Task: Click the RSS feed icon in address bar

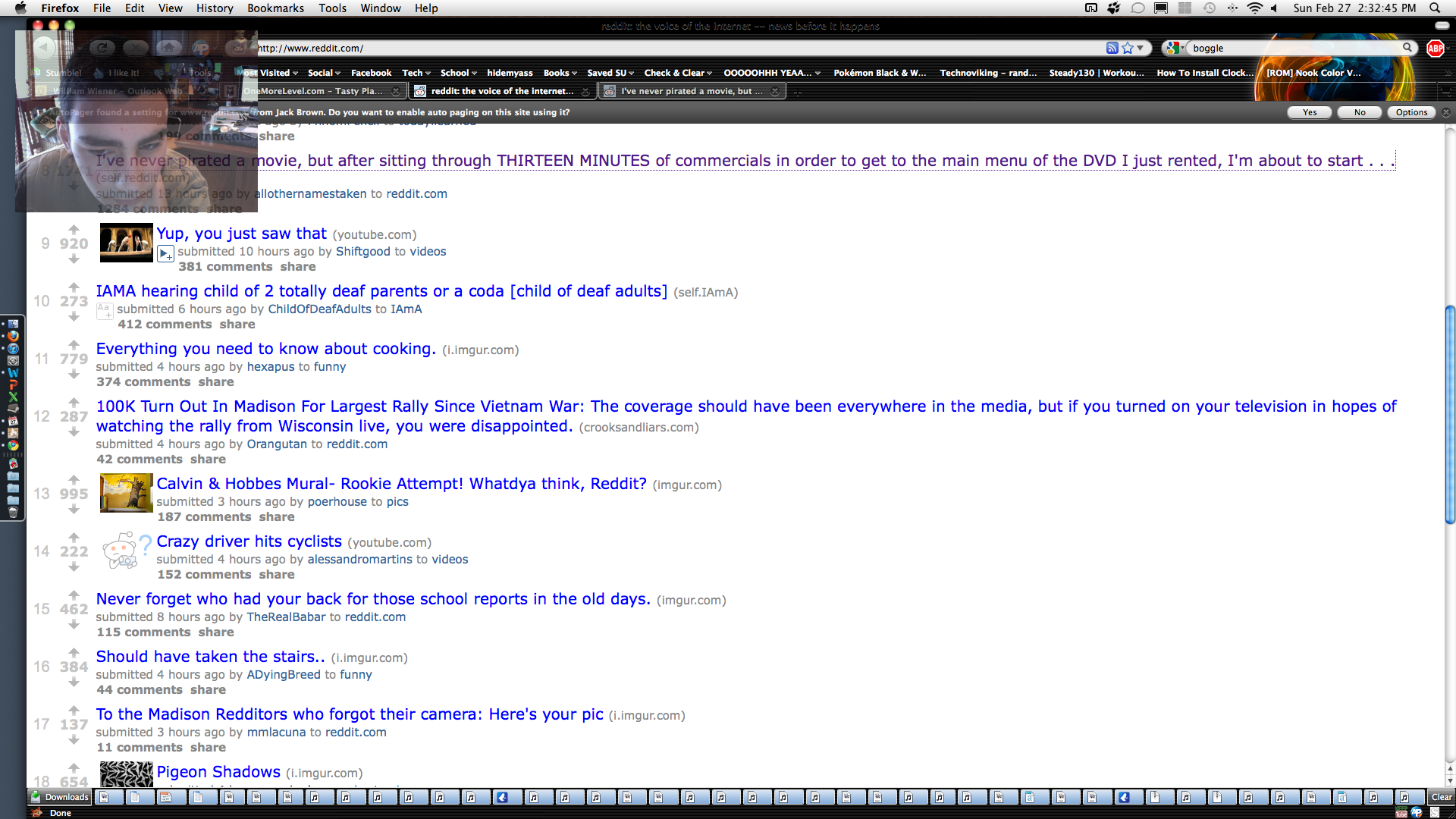Action: pos(1112,48)
